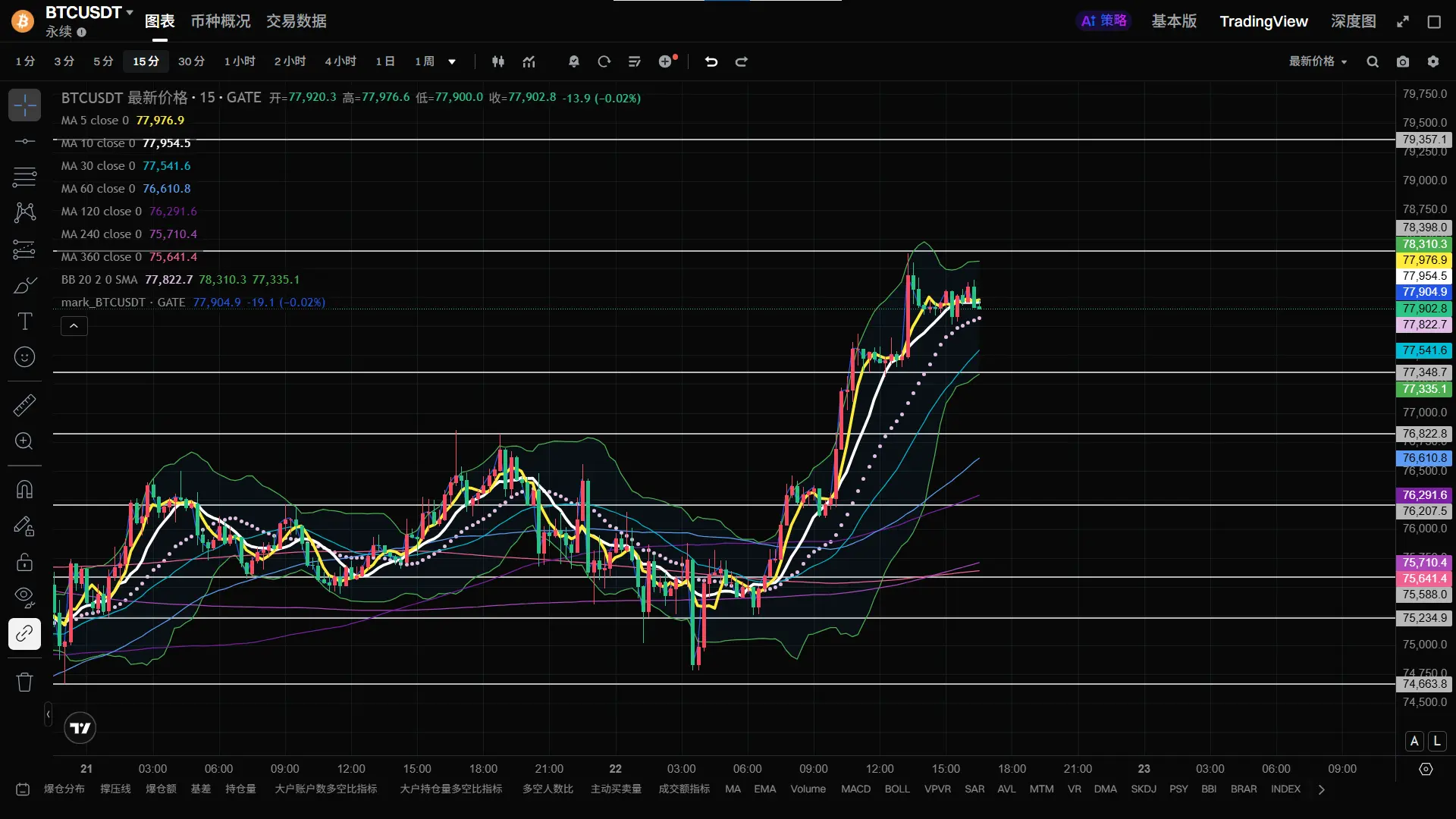Screen dimensions: 1456x819
Task: Click the trash delete drawings icon
Action: (x=24, y=682)
